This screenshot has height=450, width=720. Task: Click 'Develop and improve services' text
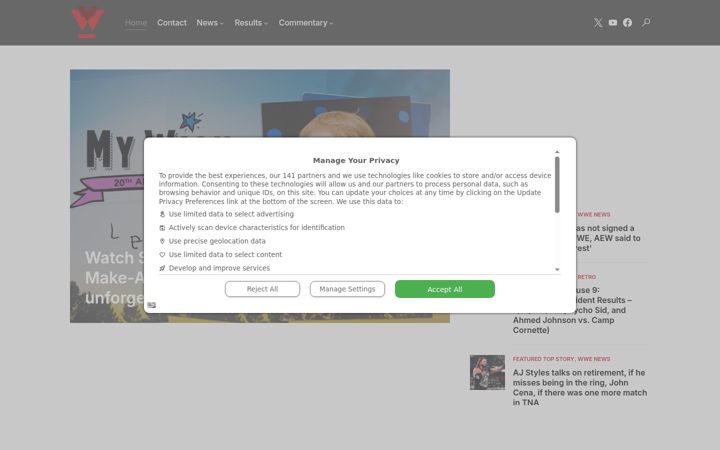(219, 268)
